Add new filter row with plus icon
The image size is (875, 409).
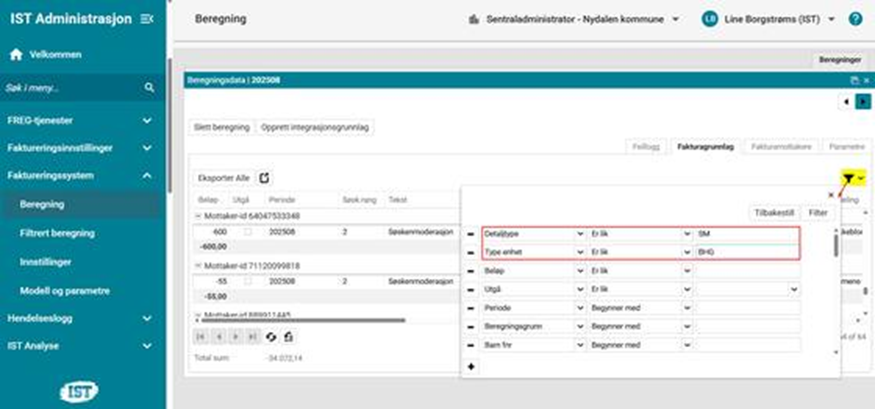(471, 367)
